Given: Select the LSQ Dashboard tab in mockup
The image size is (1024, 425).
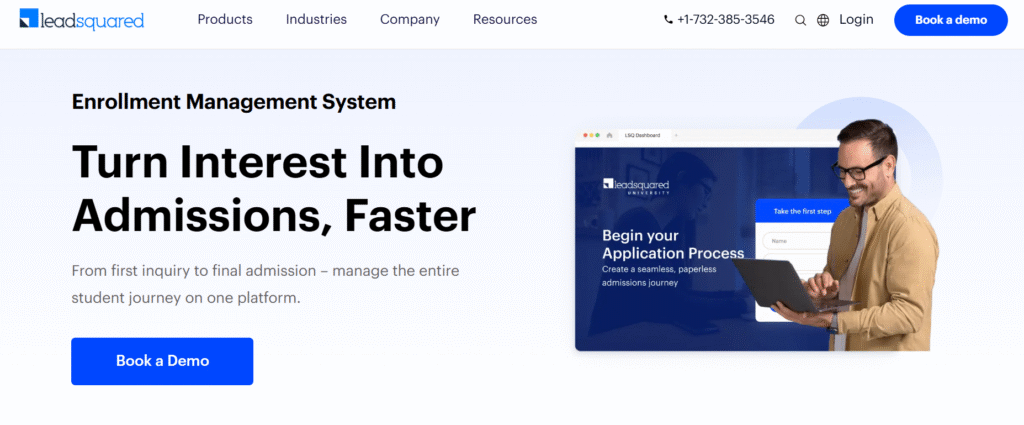Looking at the screenshot, I should pos(642,134).
